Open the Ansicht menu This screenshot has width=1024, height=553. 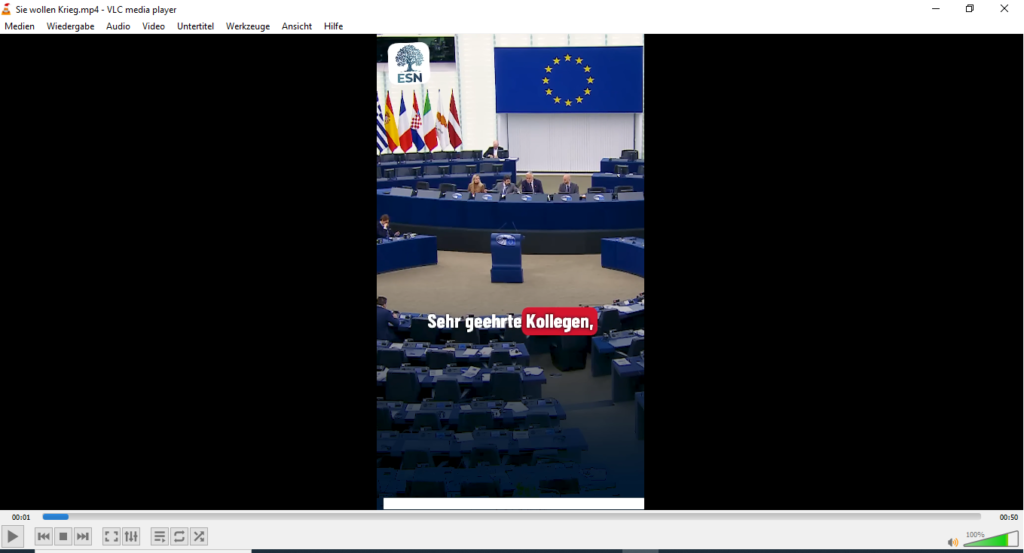297,26
